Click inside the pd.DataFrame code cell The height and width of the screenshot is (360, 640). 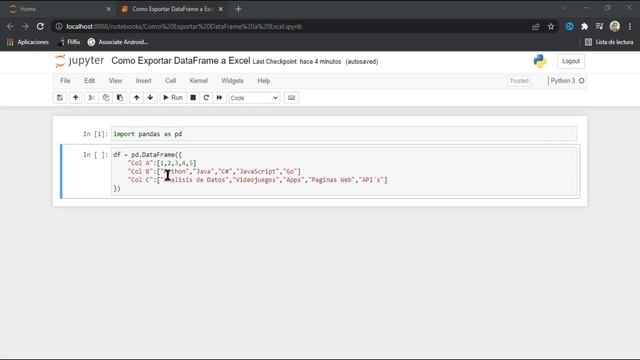coord(345,171)
